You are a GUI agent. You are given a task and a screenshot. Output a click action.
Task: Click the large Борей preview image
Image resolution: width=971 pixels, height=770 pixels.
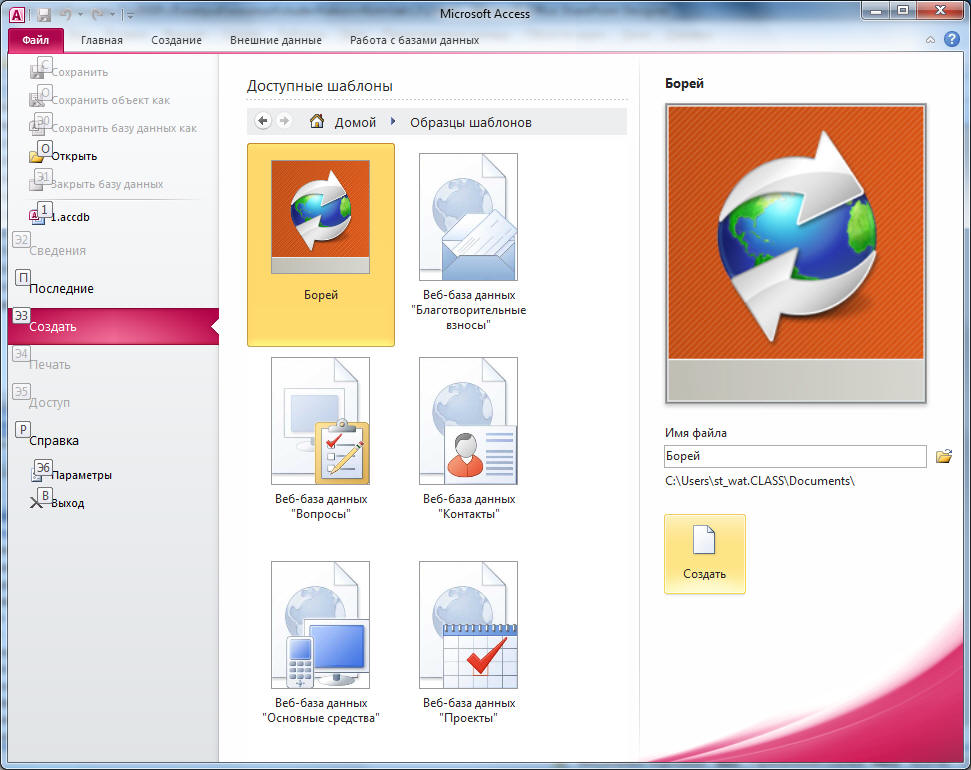(796, 253)
